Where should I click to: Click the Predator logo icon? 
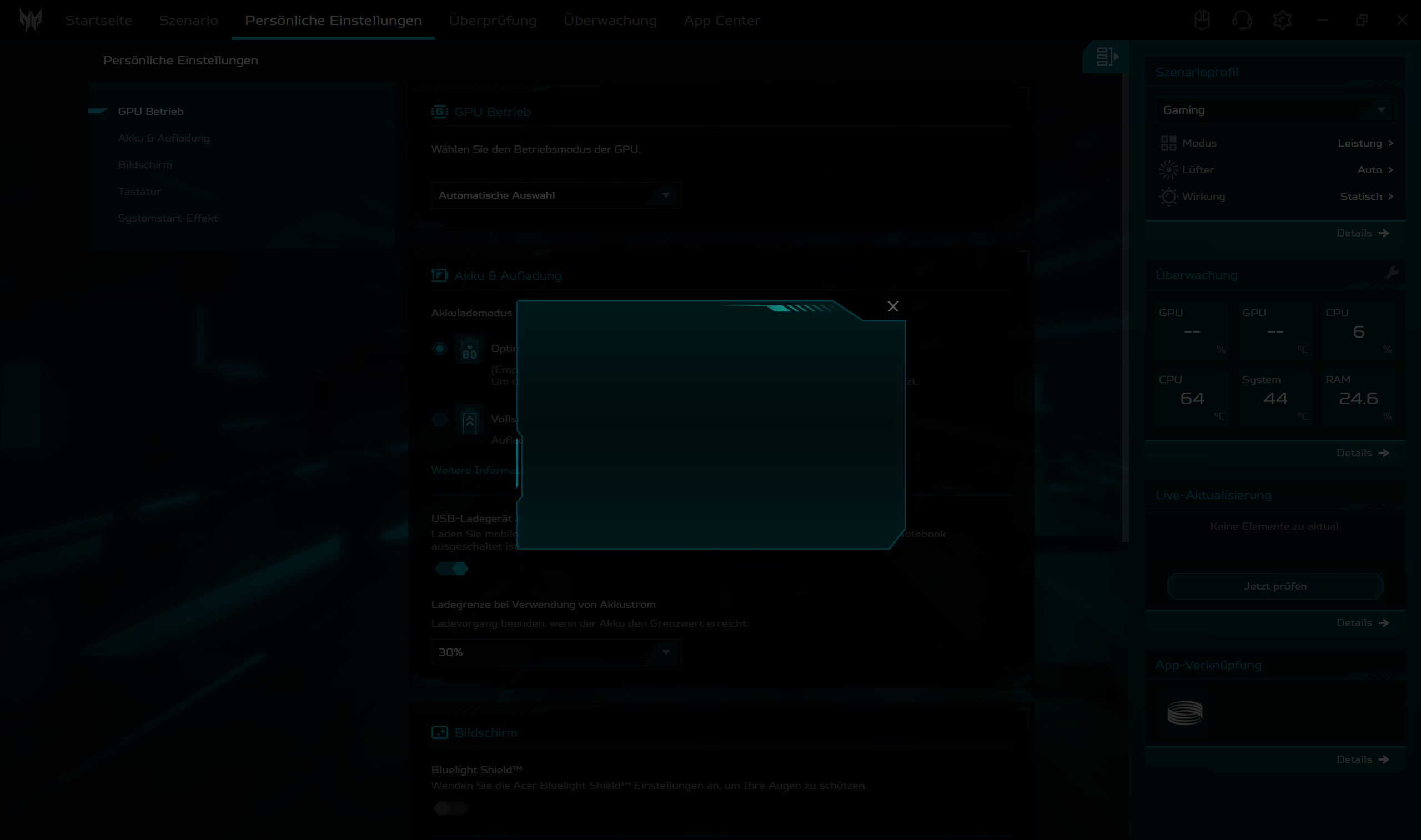[31, 20]
